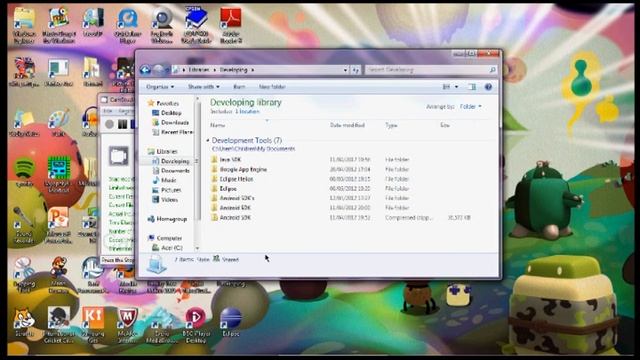The image size is (640, 360).
Task: Open the Adobe Reader 9 desktop shortcut
Action: 231,24
